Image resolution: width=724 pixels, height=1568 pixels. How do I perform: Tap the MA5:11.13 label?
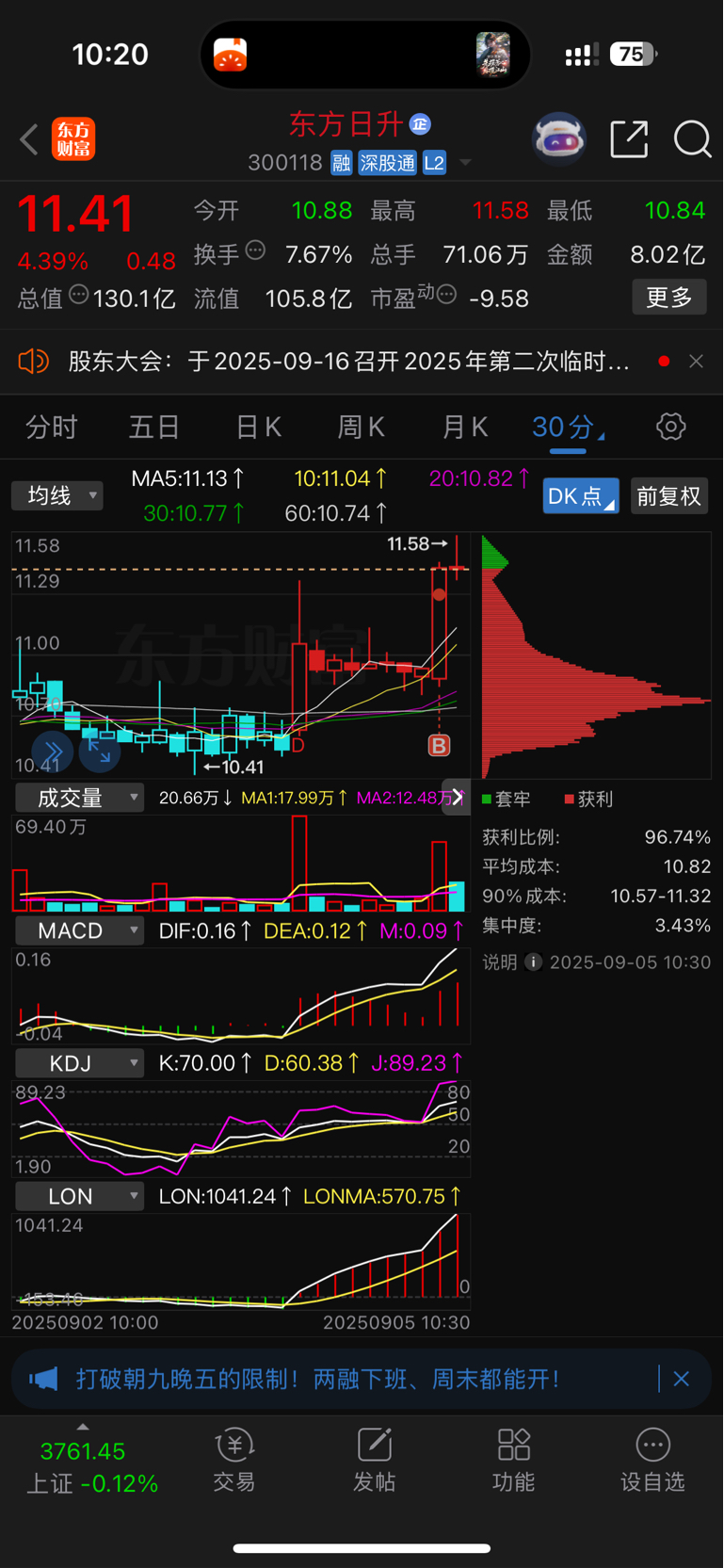pos(187,478)
